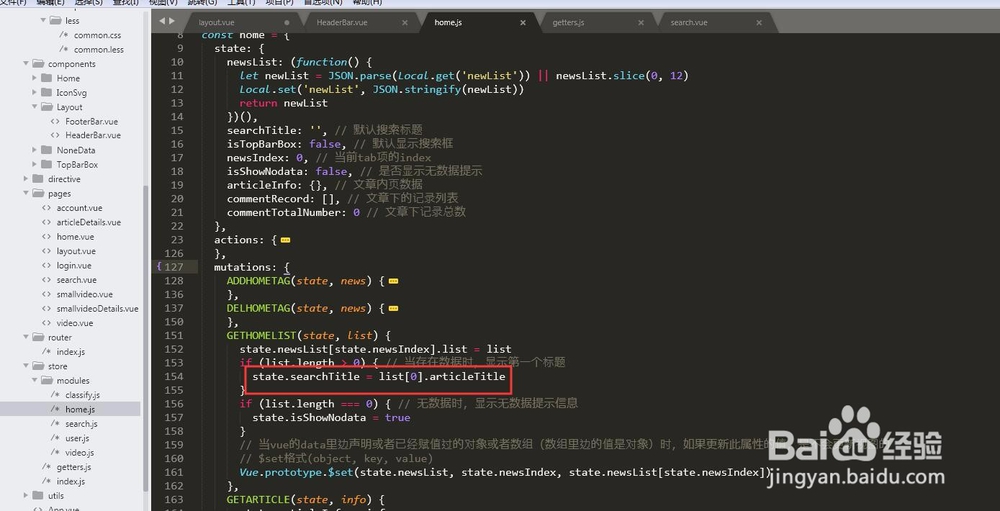The height and width of the screenshot is (511, 1000).
Task: Collapse the components folder arrow
Action: pos(26,64)
